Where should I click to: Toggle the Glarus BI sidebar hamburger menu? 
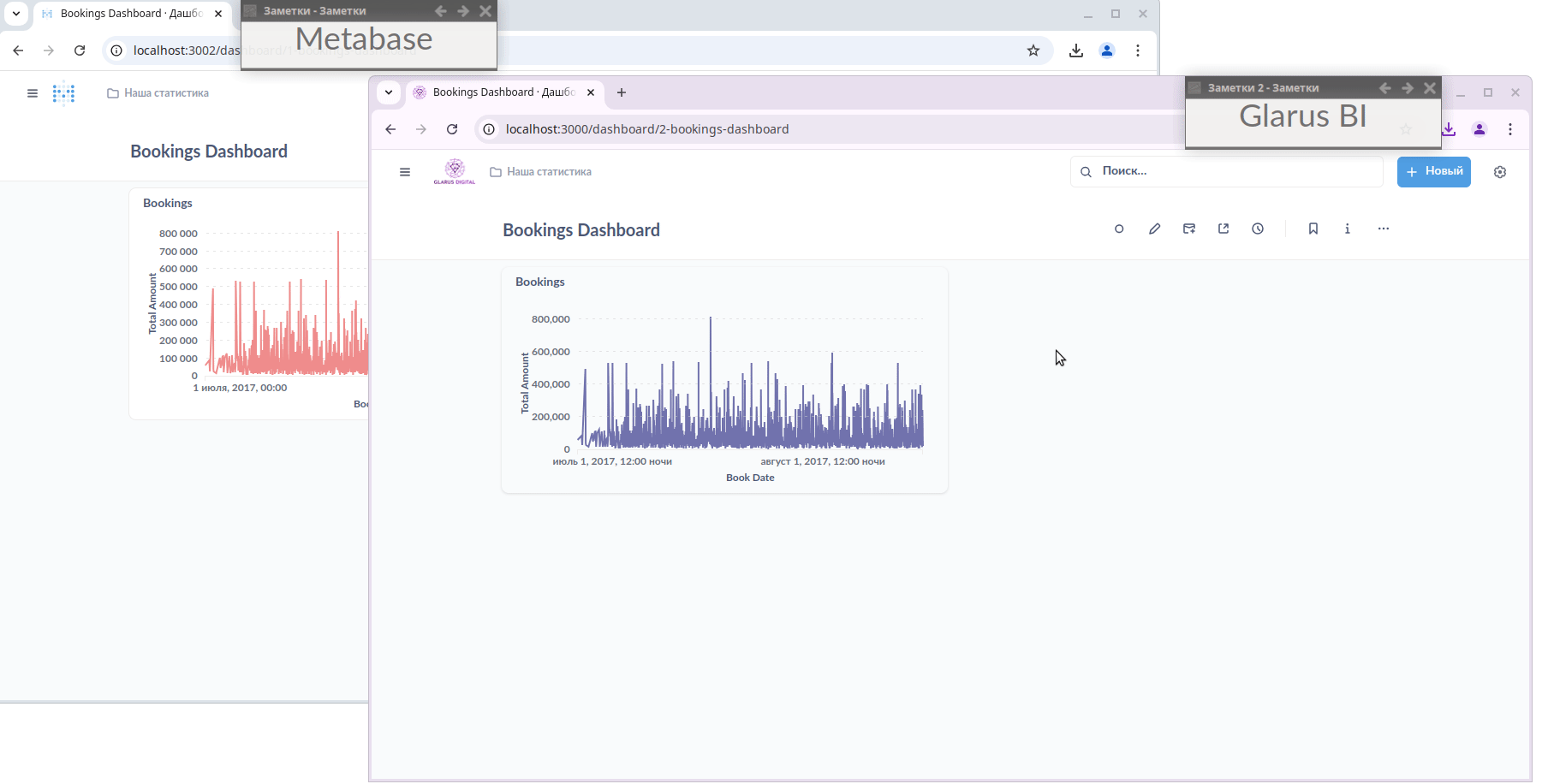click(x=405, y=172)
